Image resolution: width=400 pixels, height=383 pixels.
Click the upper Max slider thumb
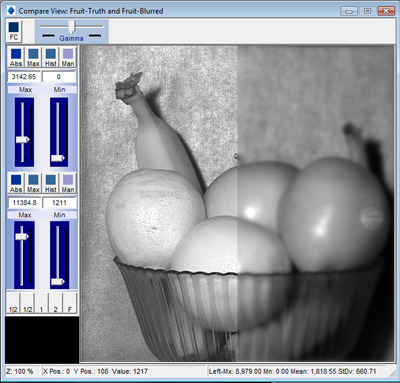pyautogui.click(x=23, y=139)
